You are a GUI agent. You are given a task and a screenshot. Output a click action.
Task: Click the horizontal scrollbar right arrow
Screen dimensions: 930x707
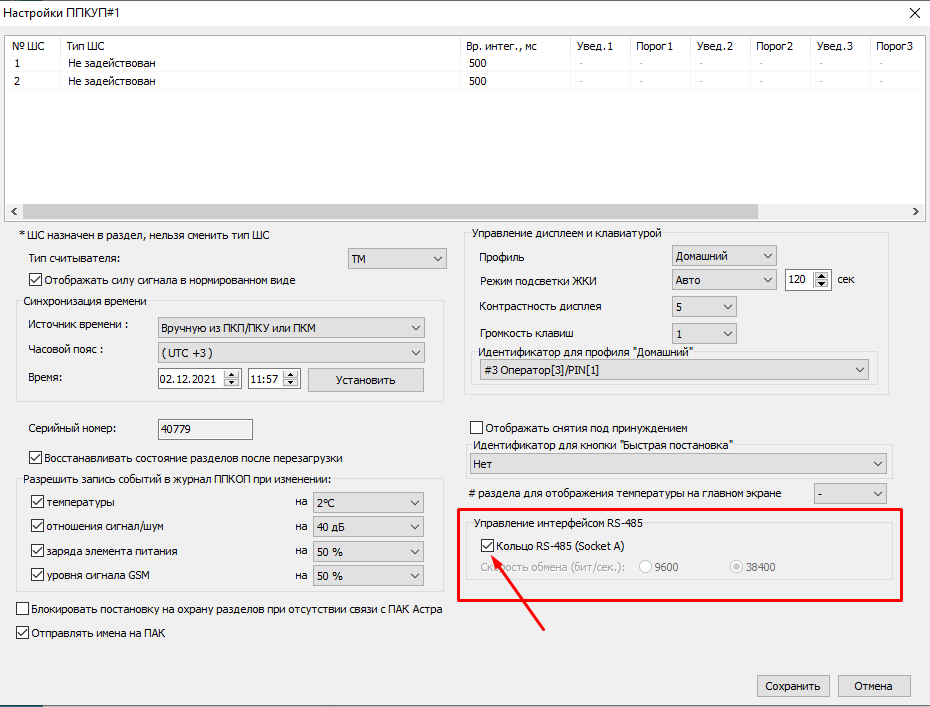point(917,212)
